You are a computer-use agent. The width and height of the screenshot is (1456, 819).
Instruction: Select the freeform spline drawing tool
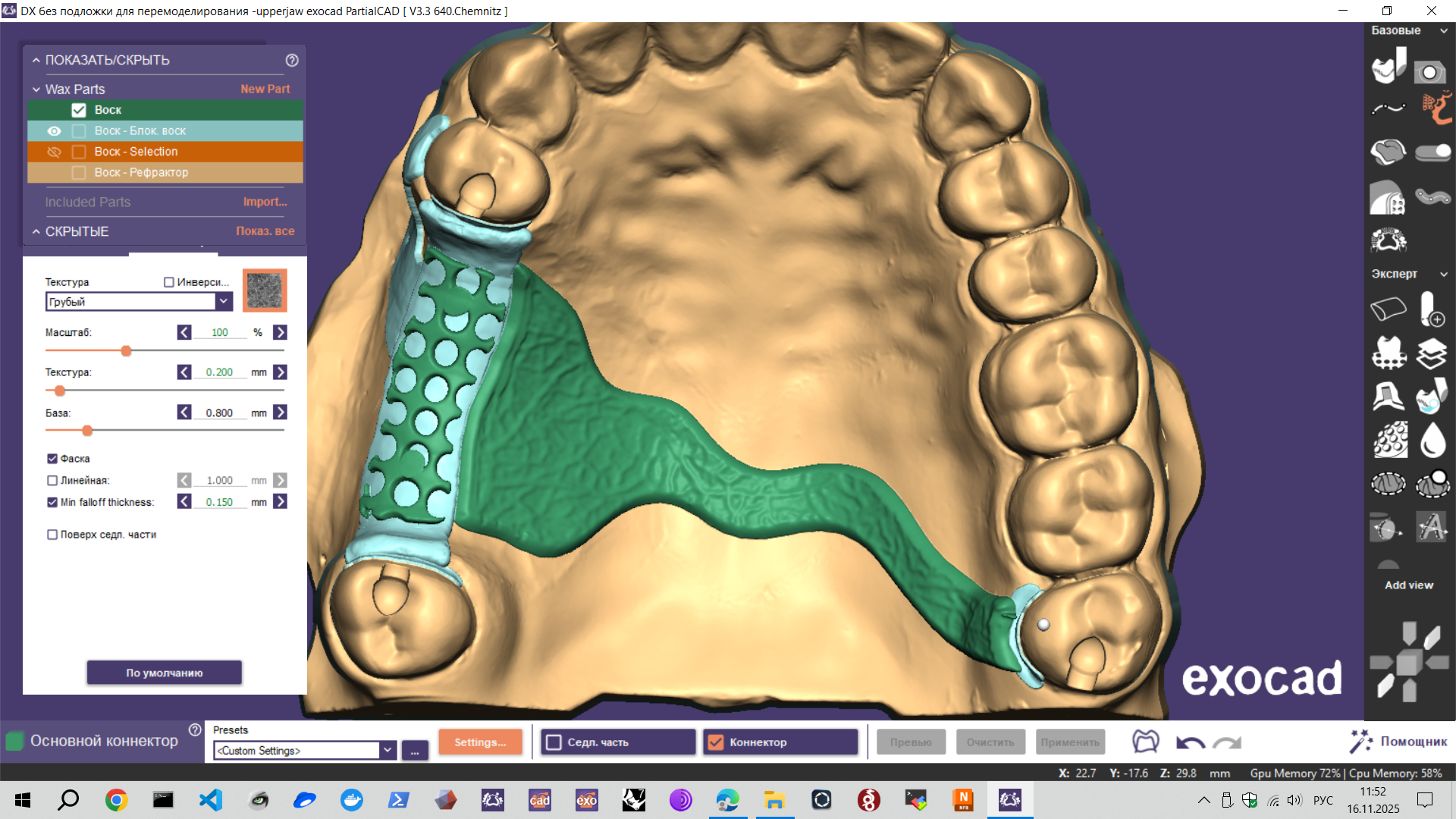pyautogui.click(x=1389, y=108)
